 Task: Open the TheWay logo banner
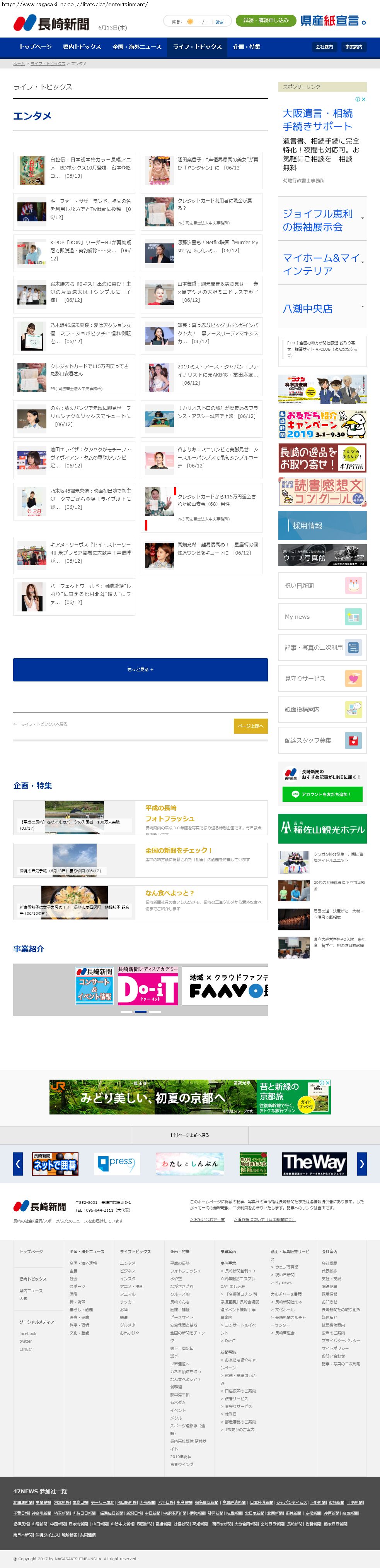[x=314, y=1164]
